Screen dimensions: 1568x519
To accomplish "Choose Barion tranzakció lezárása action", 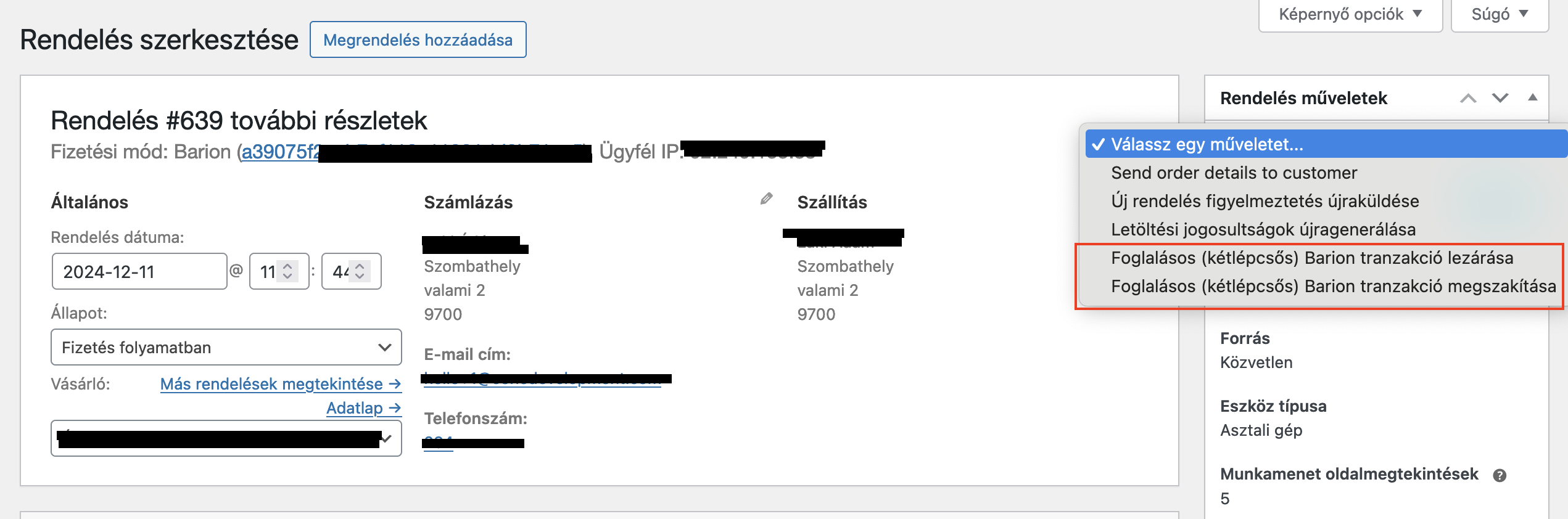I will pyautogui.click(x=1312, y=258).
